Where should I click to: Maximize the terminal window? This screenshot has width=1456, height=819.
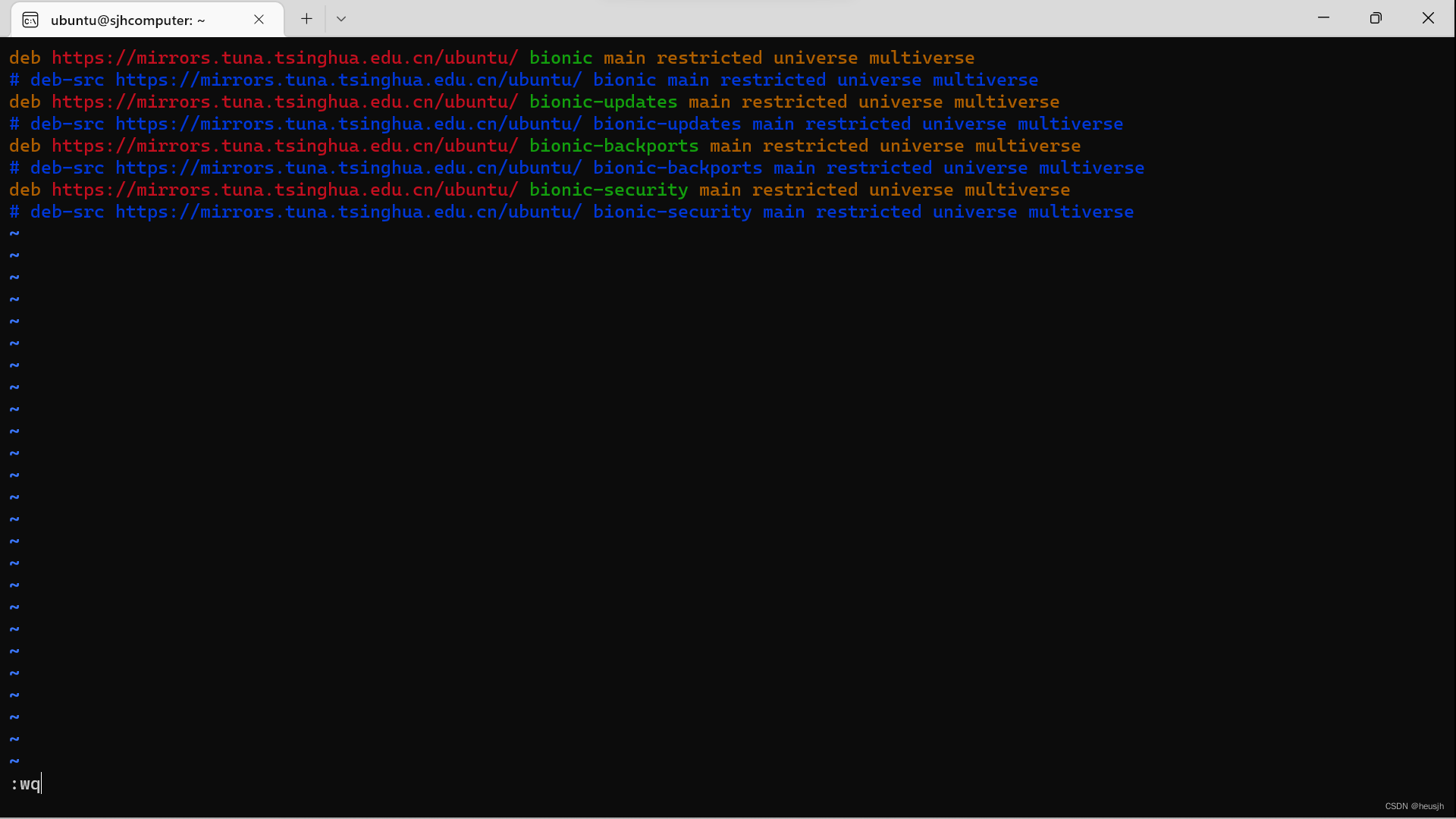pos(1376,17)
